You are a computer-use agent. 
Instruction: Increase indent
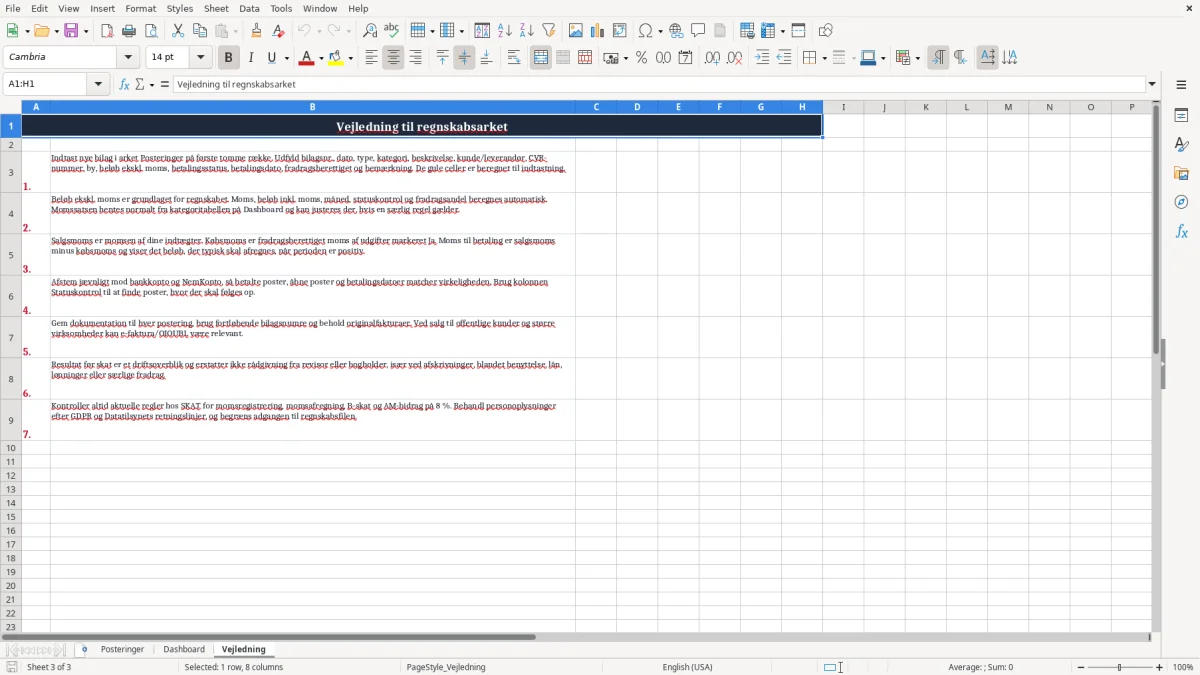762,58
